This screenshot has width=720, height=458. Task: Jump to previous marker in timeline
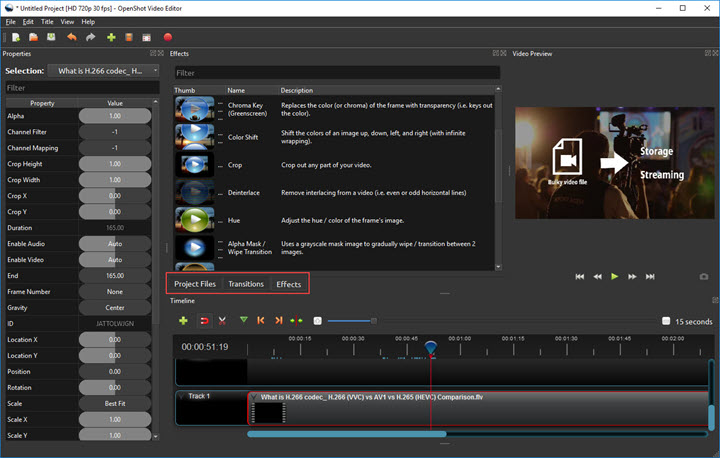click(x=261, y=321)
